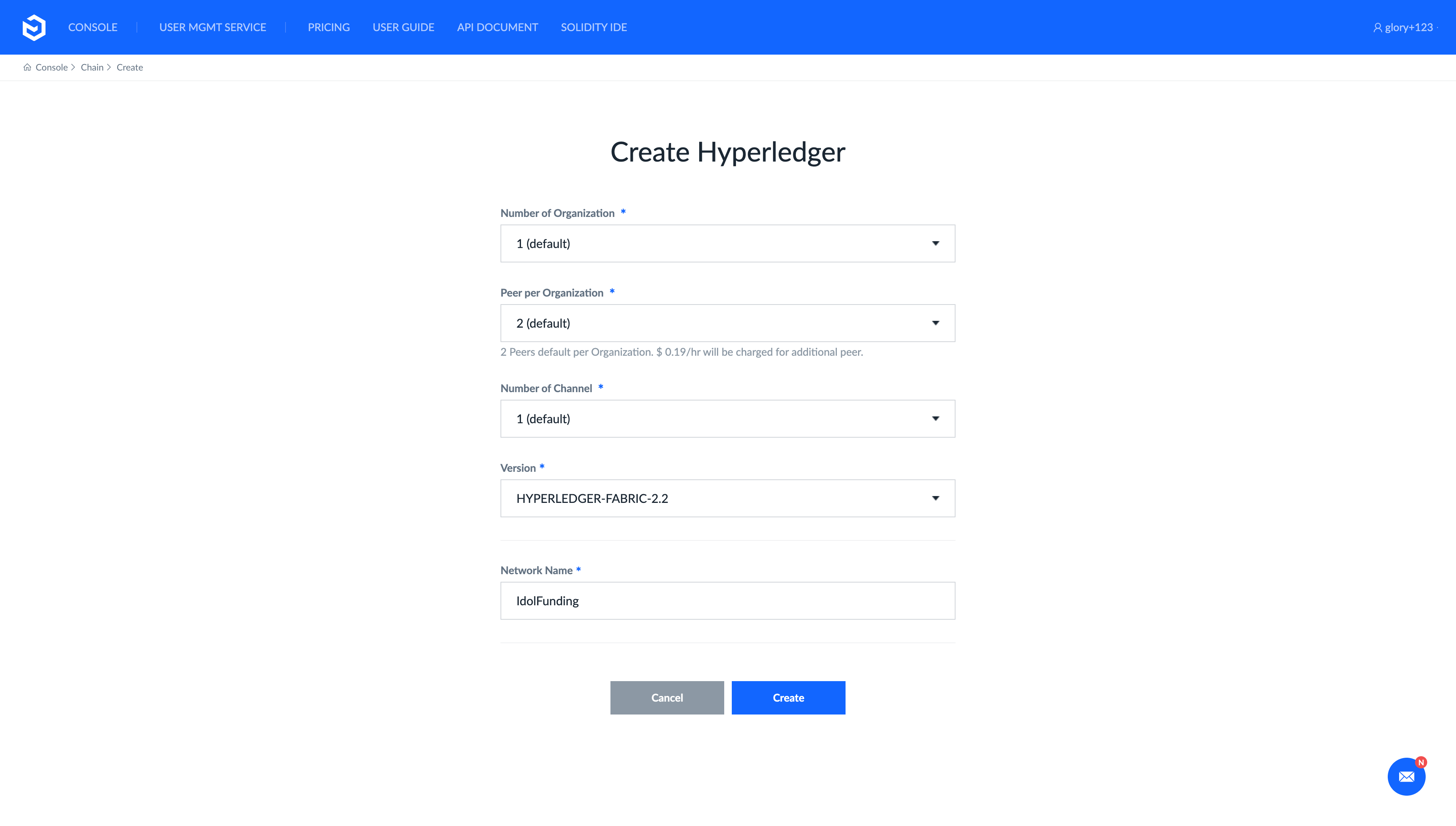Go to USER MGMT SERVICE
Screen dimensions: 1456x826
(212, 27)
